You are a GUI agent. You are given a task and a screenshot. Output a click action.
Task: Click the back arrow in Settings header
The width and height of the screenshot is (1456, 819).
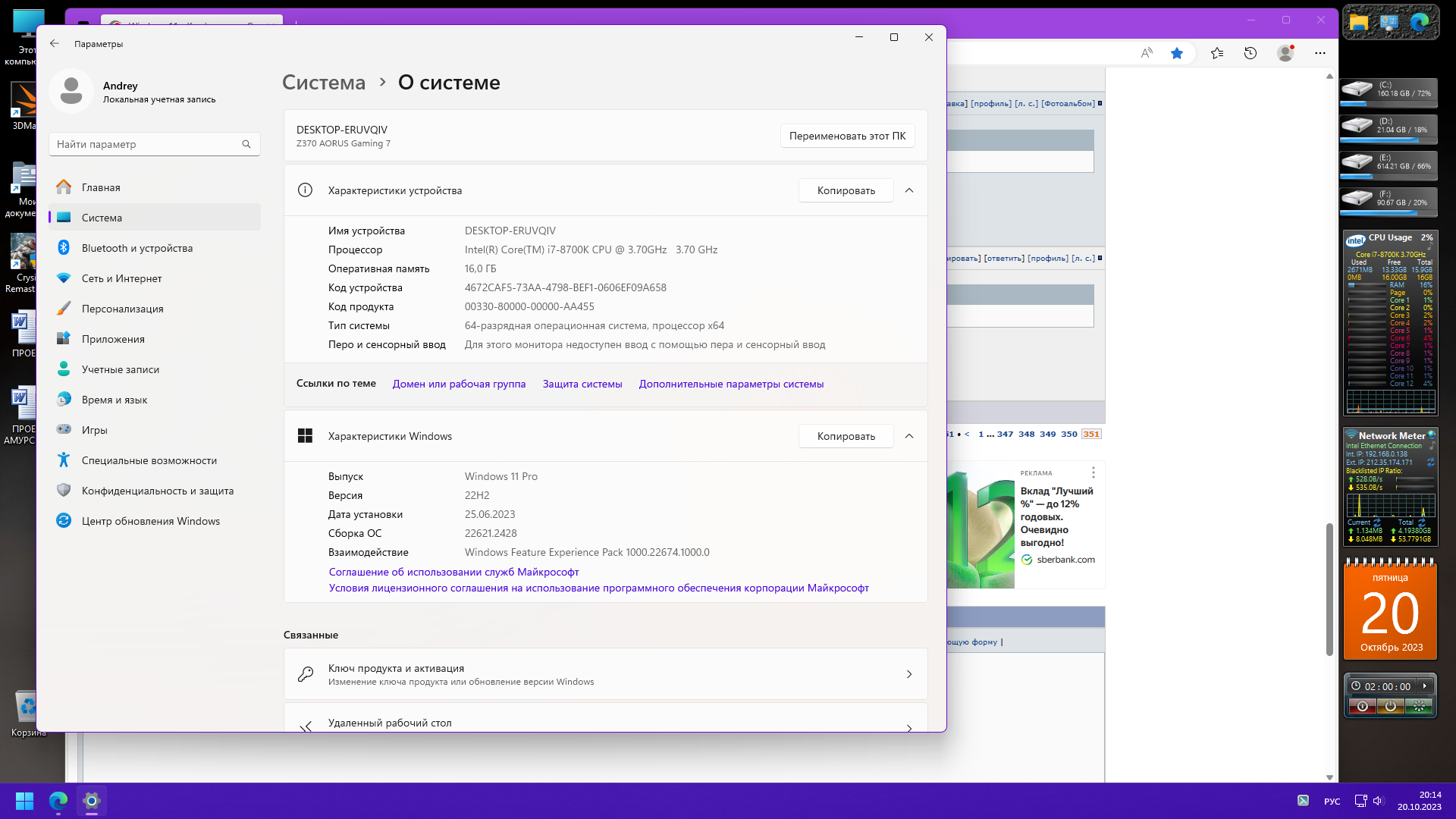(55, 44)
